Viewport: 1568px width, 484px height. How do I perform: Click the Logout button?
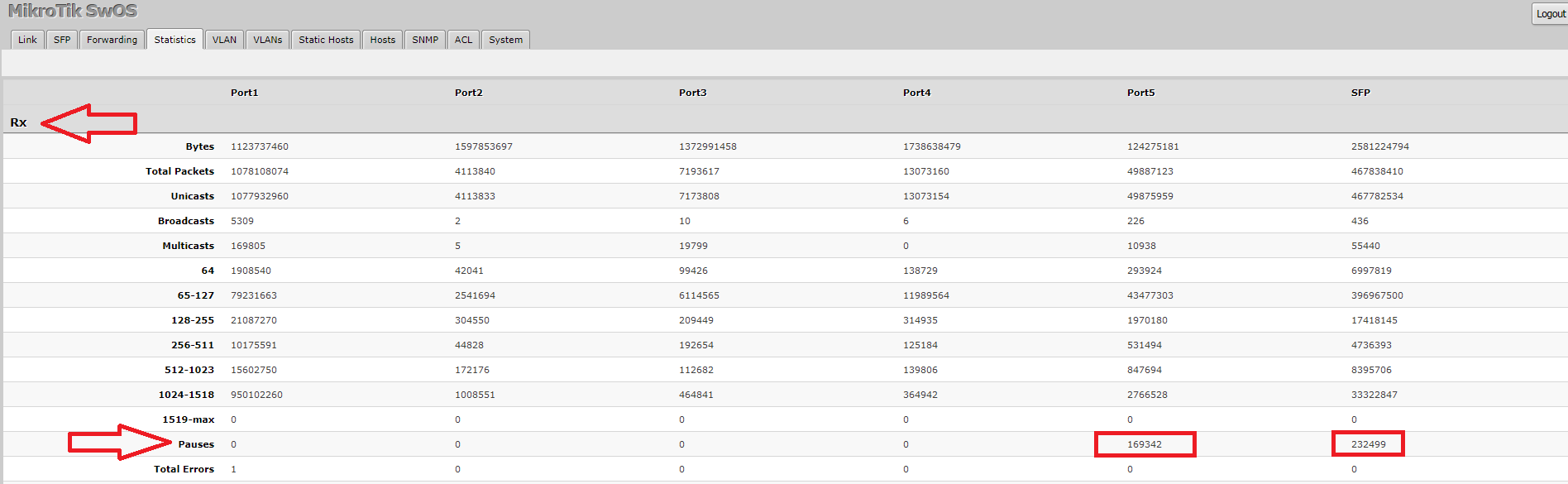click(x=1550, y=13)
